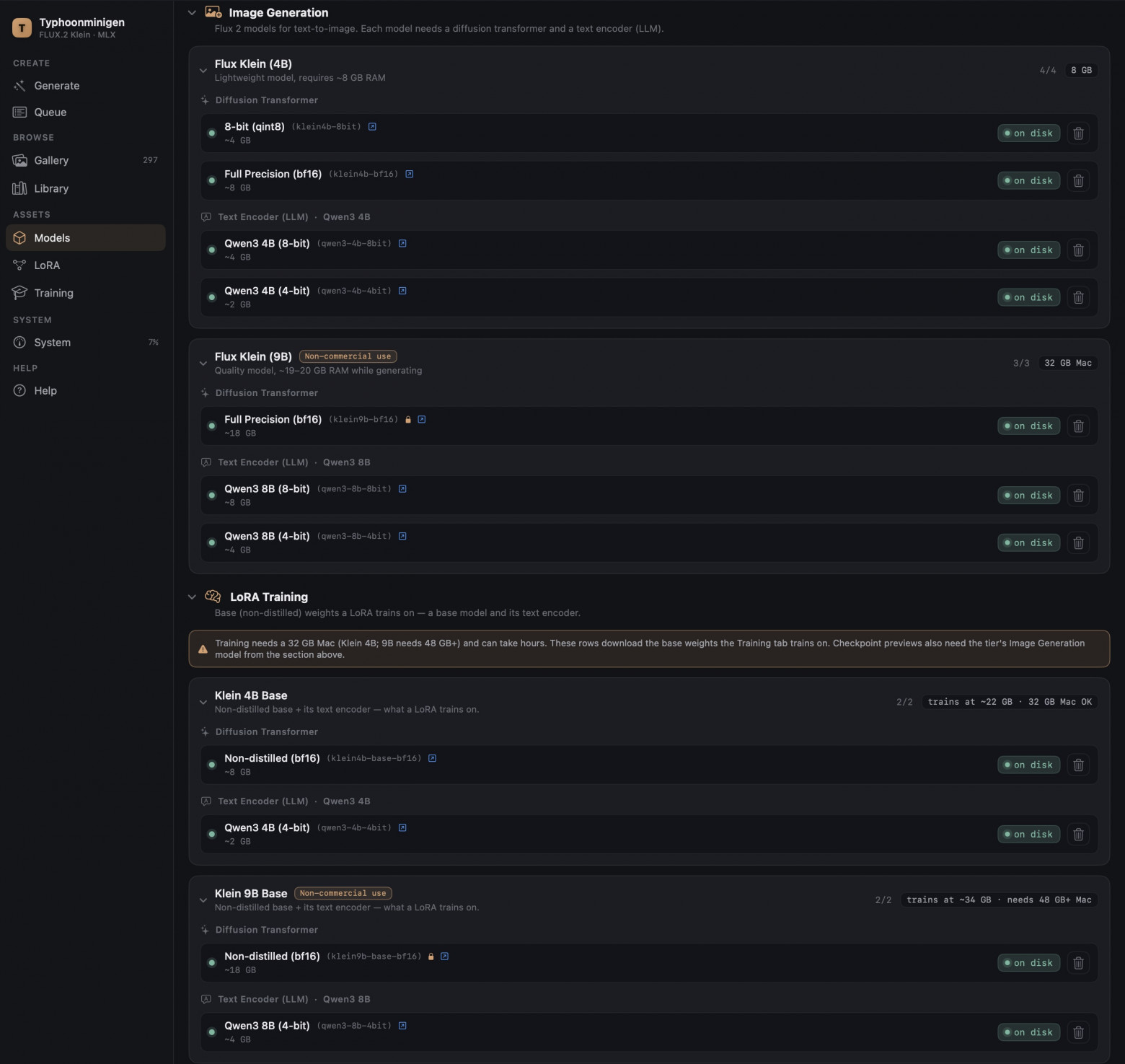Click the Typhoonminigen app logo

coord(22,28)
